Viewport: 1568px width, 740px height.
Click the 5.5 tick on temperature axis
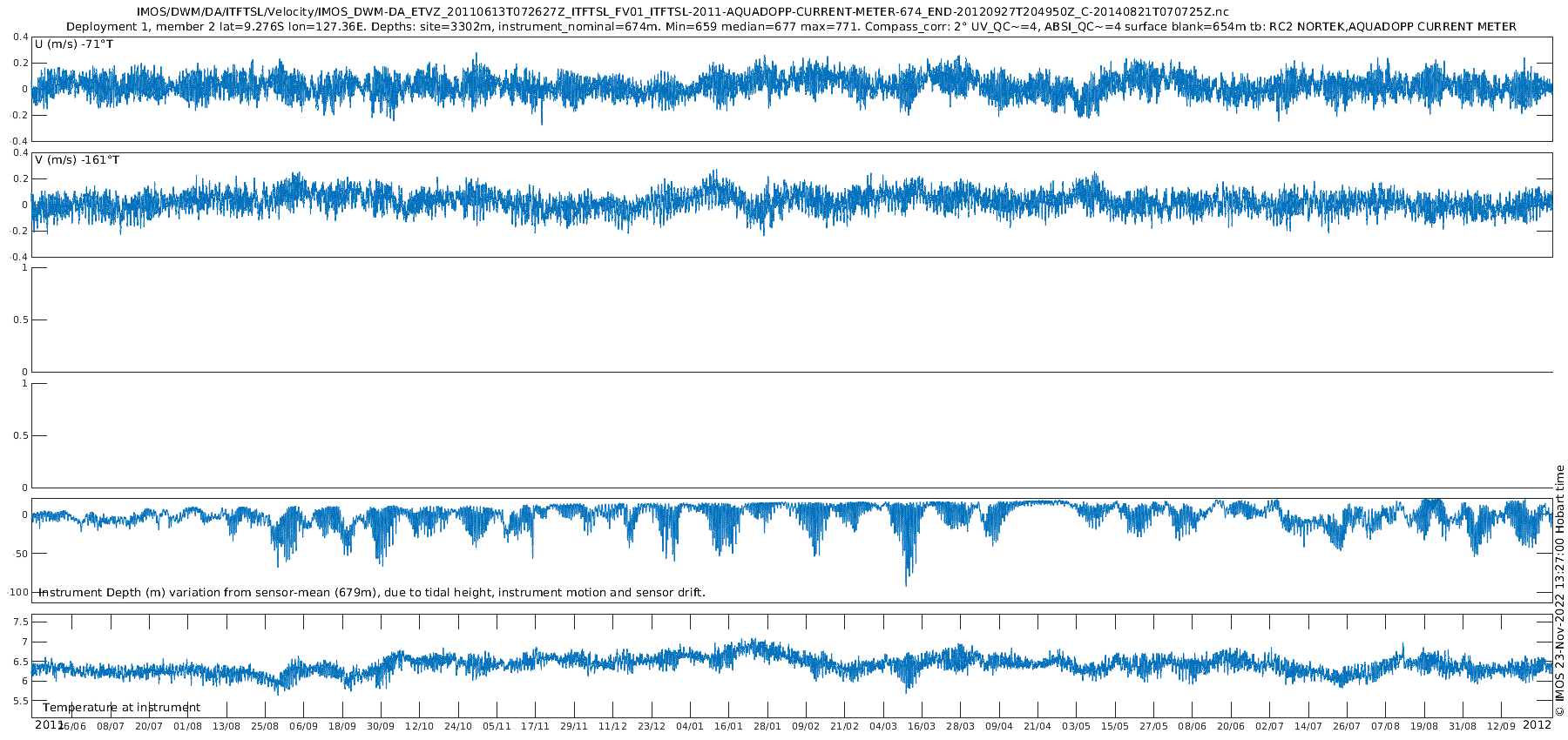point(20,701)
